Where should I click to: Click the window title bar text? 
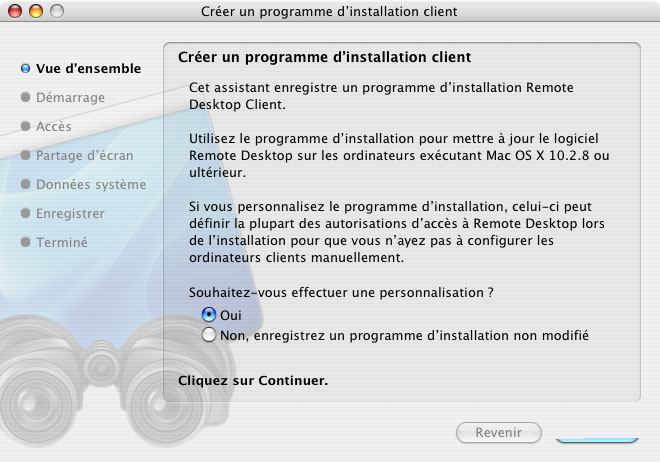pyautogui.click(x=329, y=11)
